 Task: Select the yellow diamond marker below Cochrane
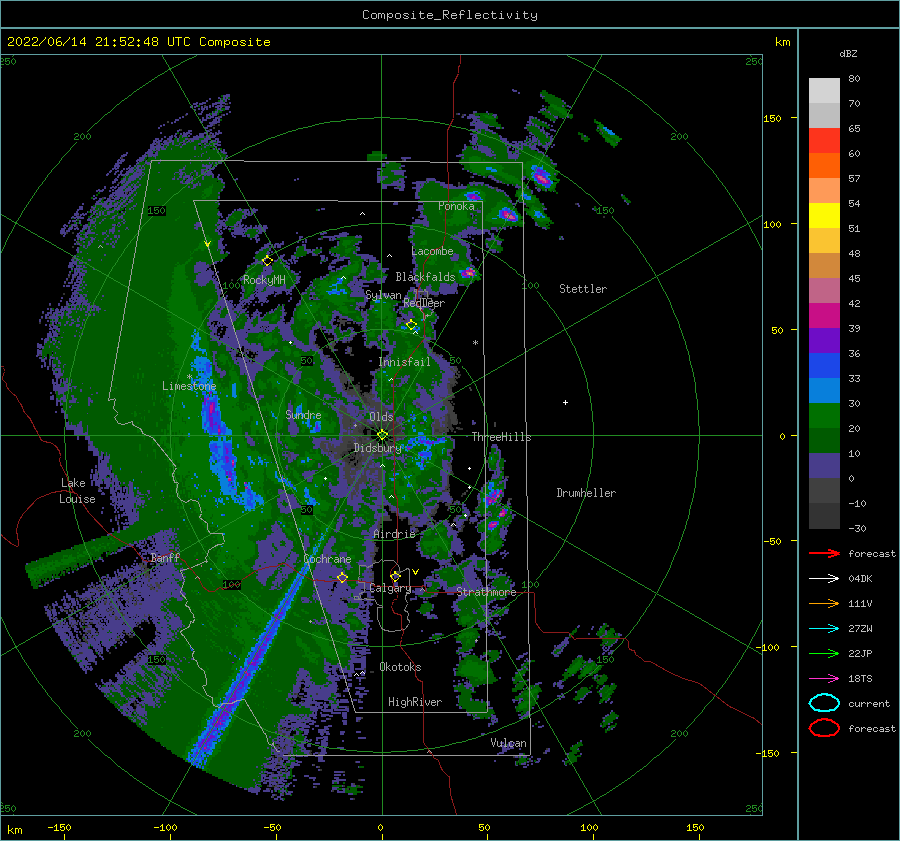point(342,577)
